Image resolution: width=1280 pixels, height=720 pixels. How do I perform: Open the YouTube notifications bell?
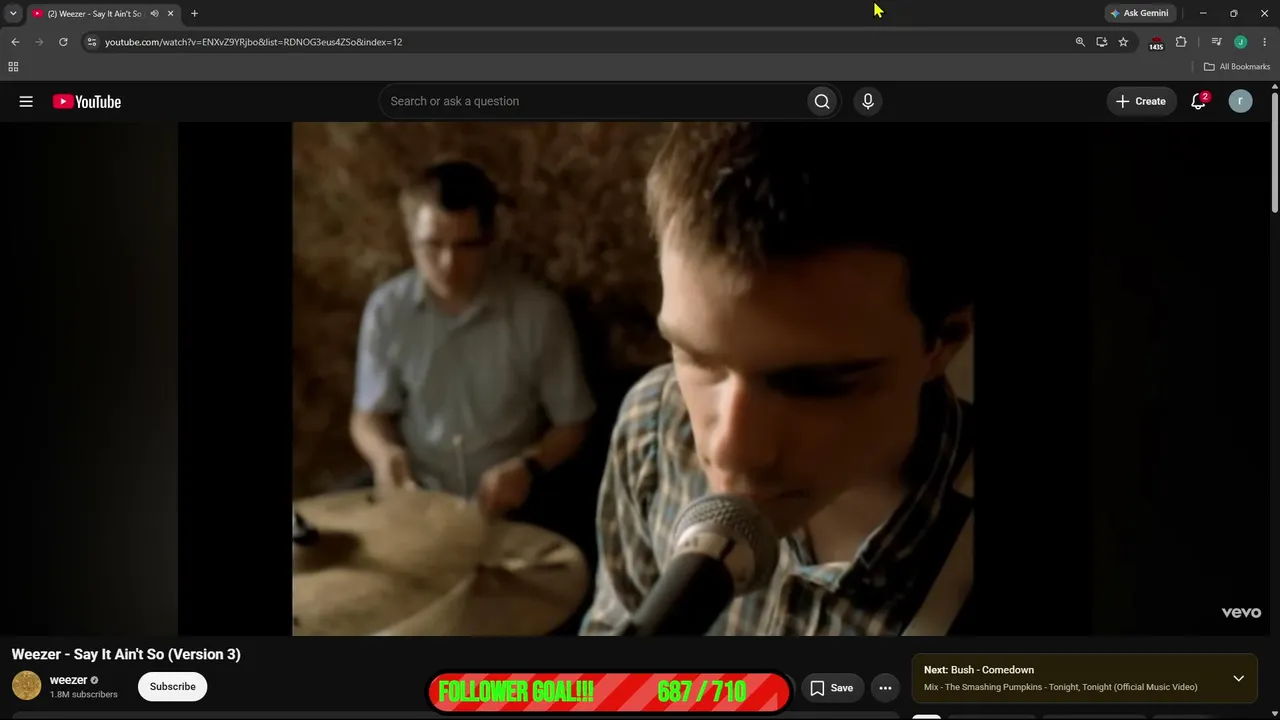(1198, 101)
